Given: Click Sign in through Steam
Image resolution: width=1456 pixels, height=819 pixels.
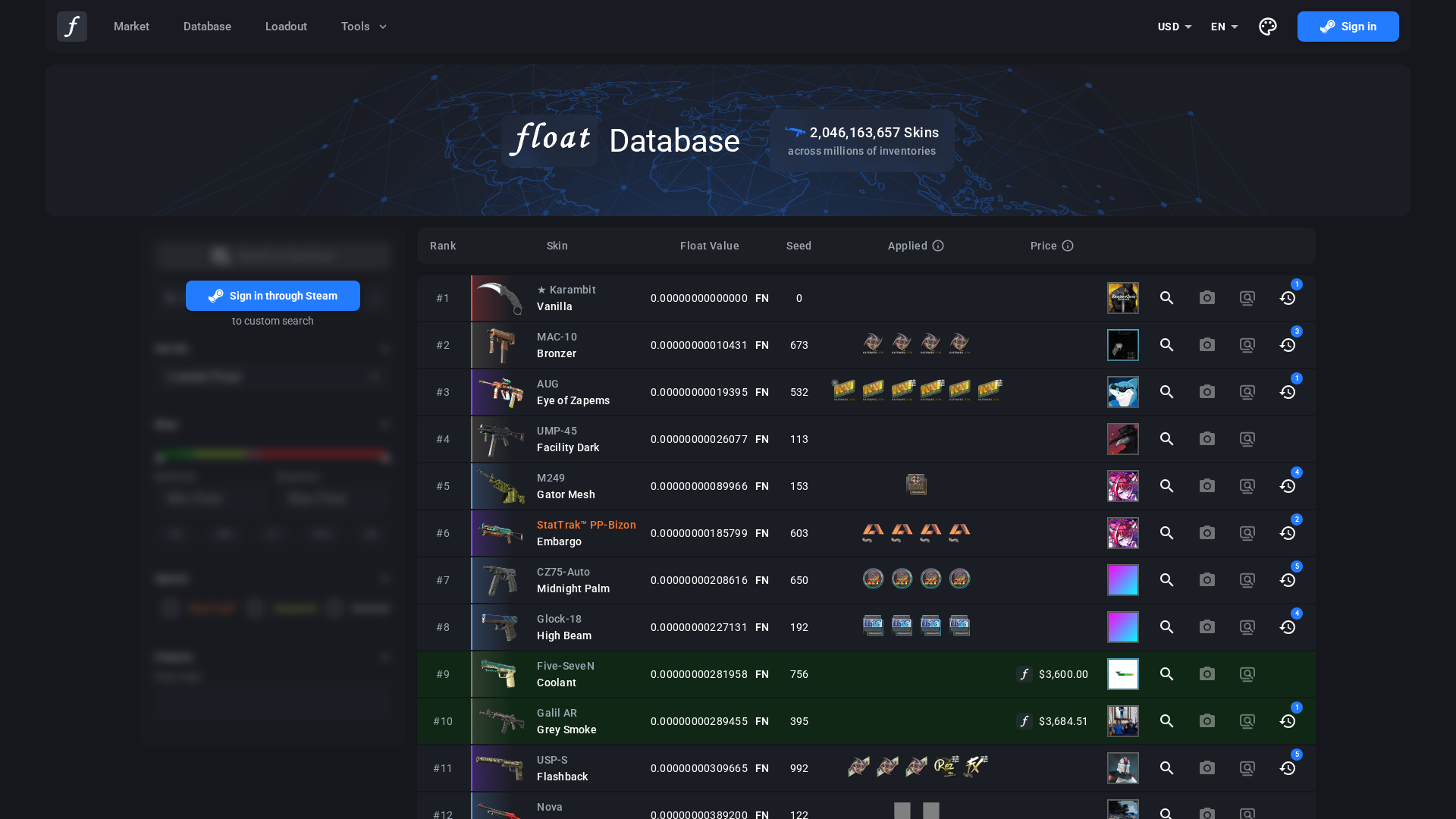Looking at the screenshot, I should pos(273,296).
